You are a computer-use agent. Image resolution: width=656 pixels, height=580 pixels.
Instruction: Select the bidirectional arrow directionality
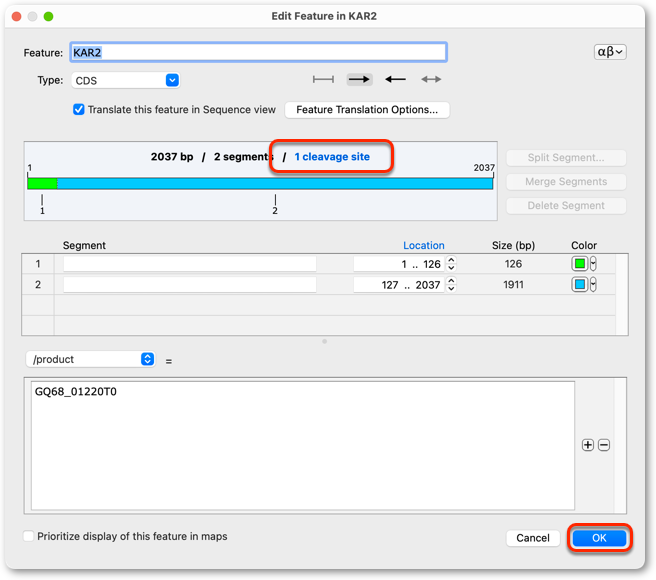pyautogui.click(x=431, y=79)
